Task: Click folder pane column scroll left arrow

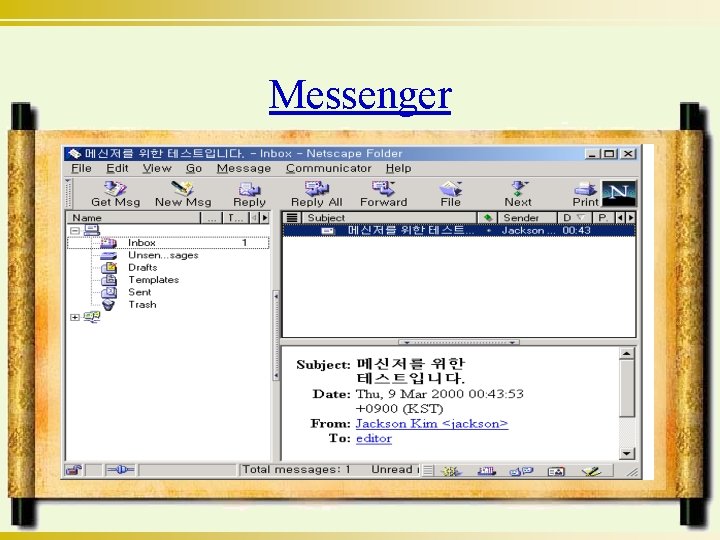Action: click(x=254, y=218)
